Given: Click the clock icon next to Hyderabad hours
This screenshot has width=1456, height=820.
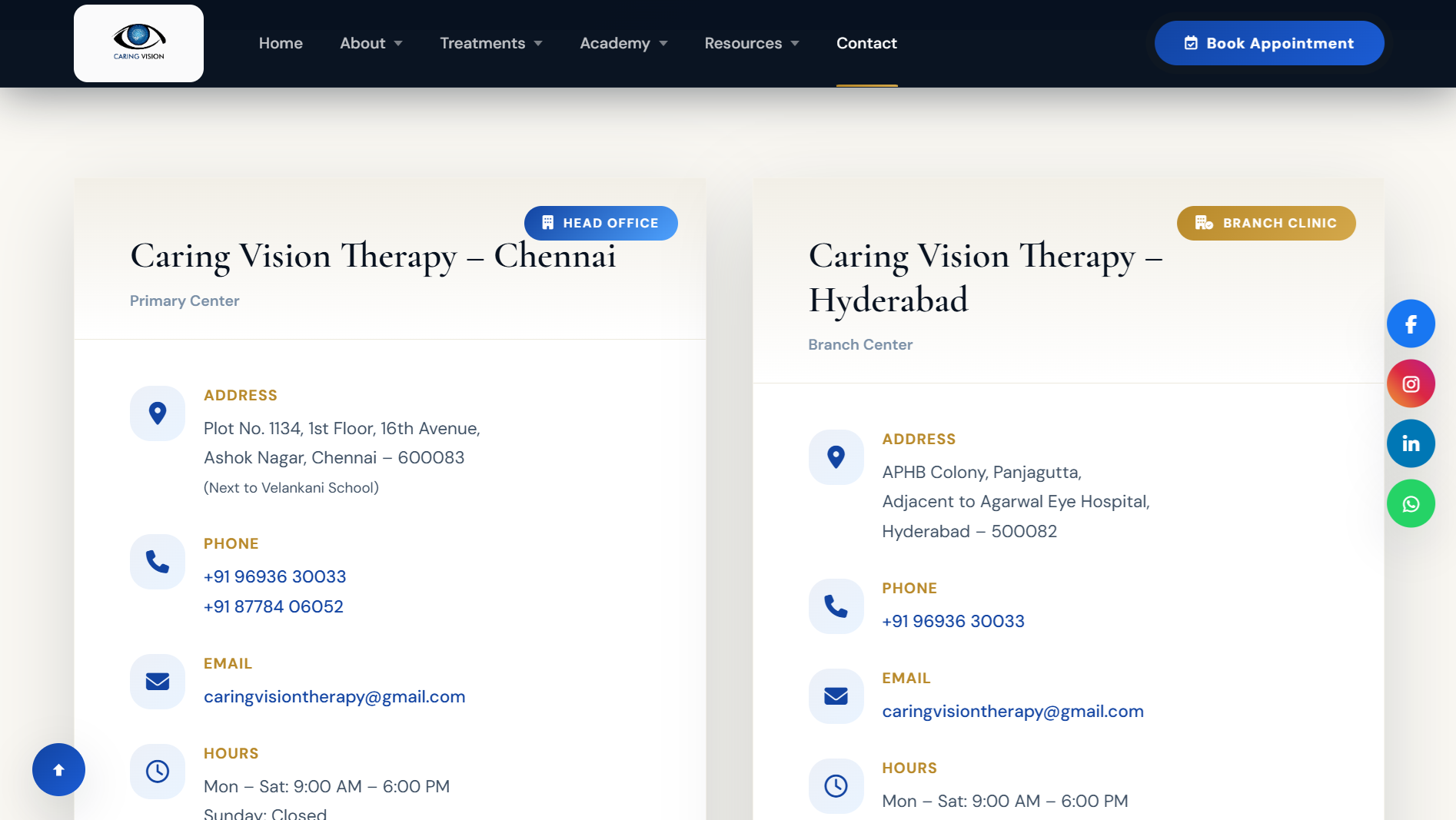Looking at the screenshot, I should pos(836,785).
